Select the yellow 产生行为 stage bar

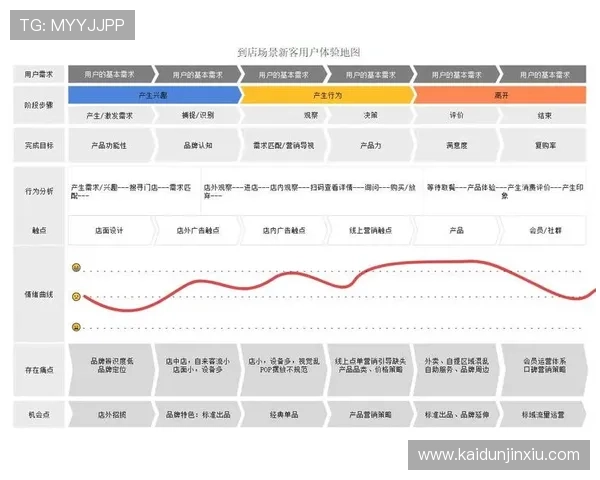point(328,95)
